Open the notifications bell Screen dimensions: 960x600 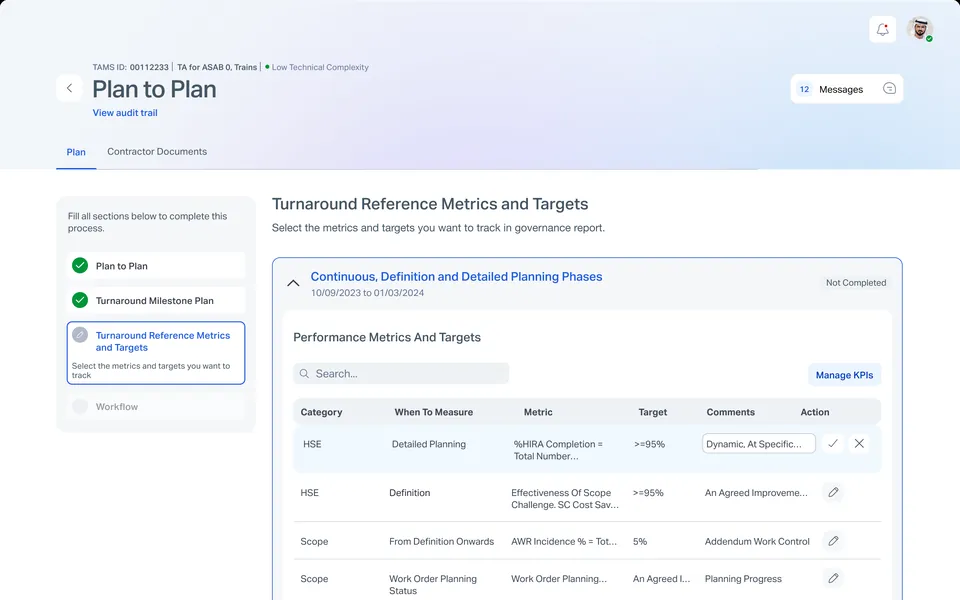tap(882, 29)
